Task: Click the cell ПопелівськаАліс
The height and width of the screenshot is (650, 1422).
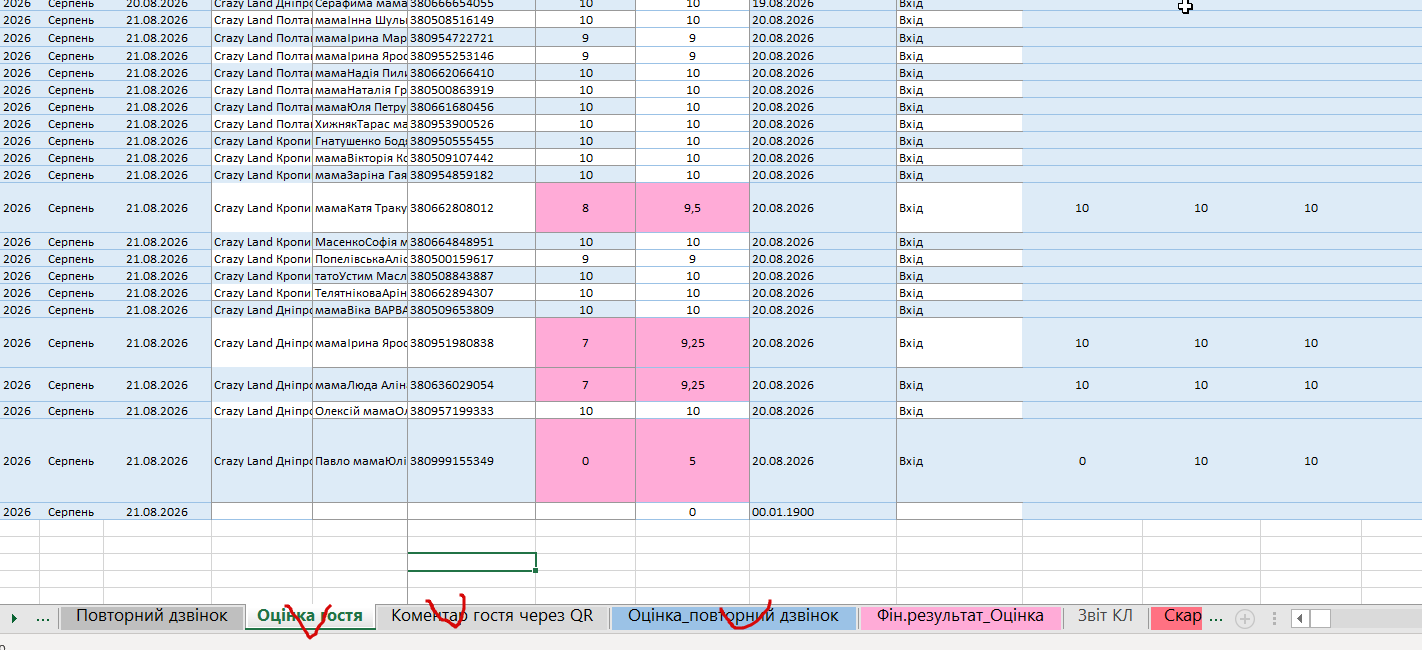Action: click(360, 259)
